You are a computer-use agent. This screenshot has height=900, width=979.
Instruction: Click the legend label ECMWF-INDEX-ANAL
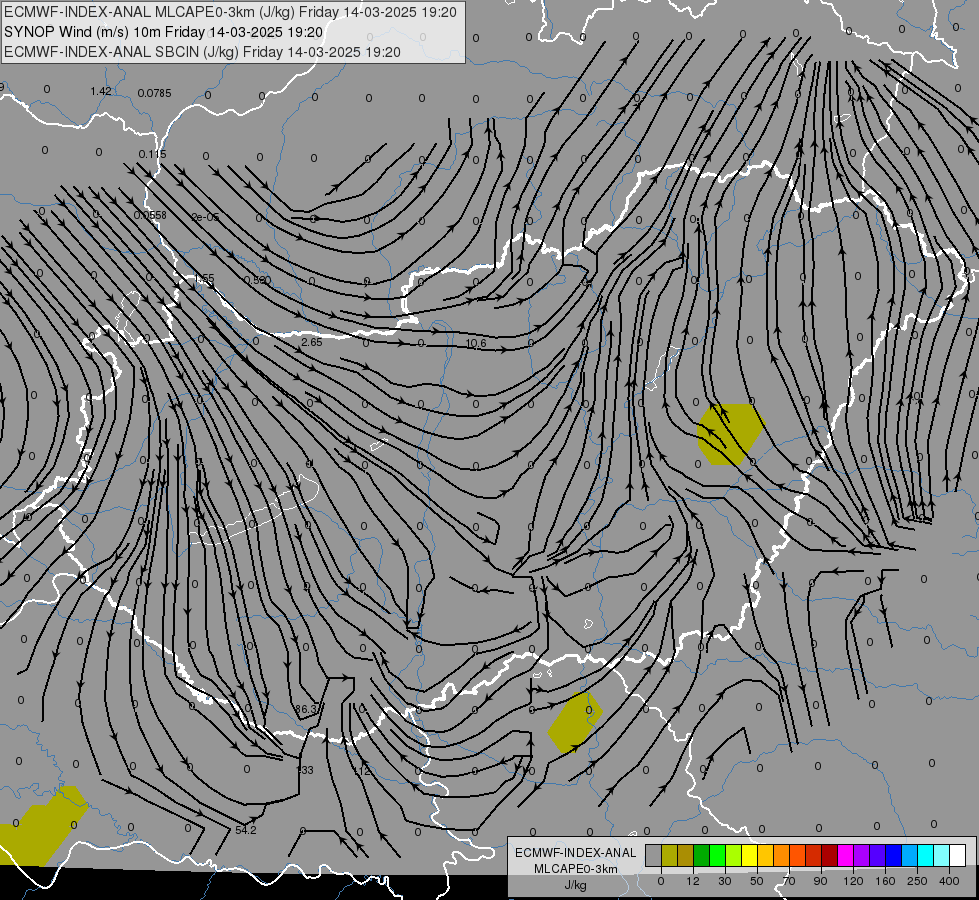(x=575, y=853)
